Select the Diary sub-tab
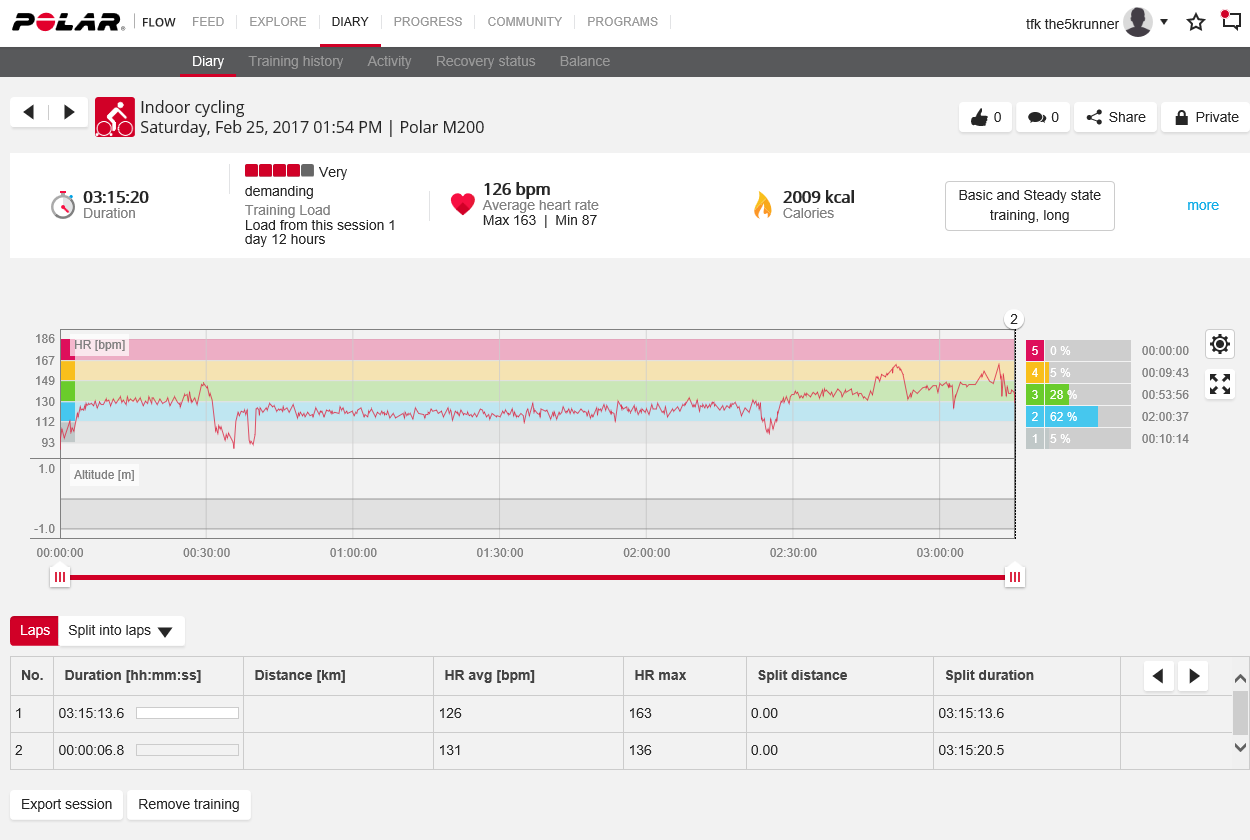This screenshot has width=1250, height=840. click(208, 61)
